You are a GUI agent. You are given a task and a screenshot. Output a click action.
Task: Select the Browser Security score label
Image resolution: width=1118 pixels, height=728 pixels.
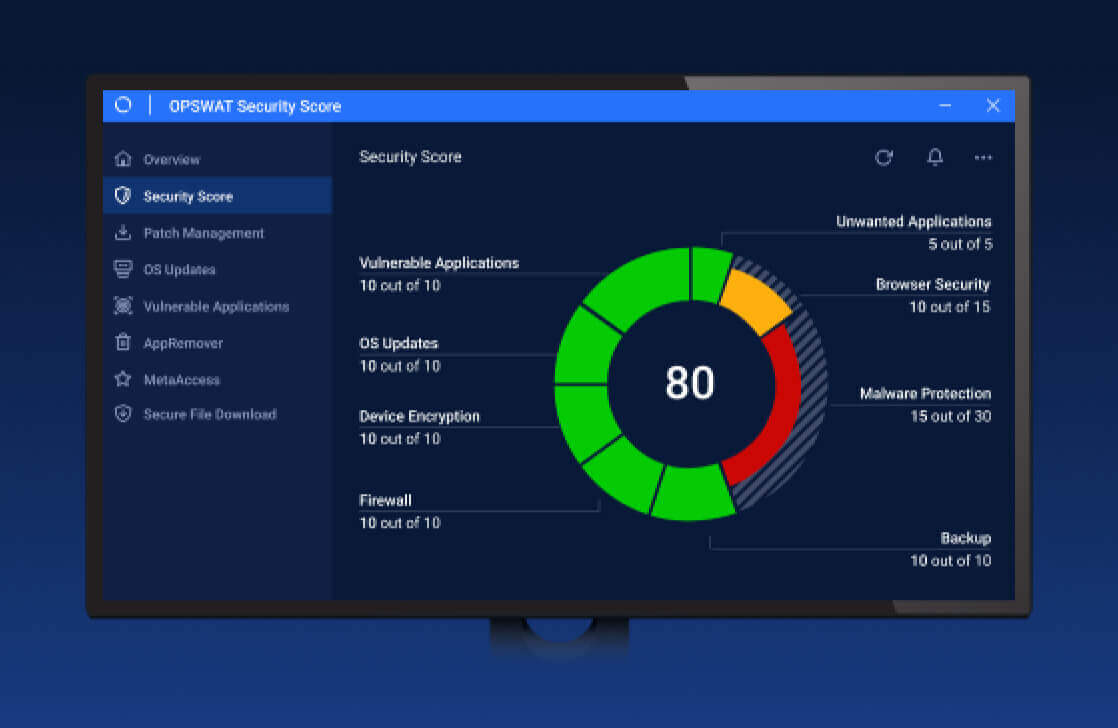pos(932,285)
